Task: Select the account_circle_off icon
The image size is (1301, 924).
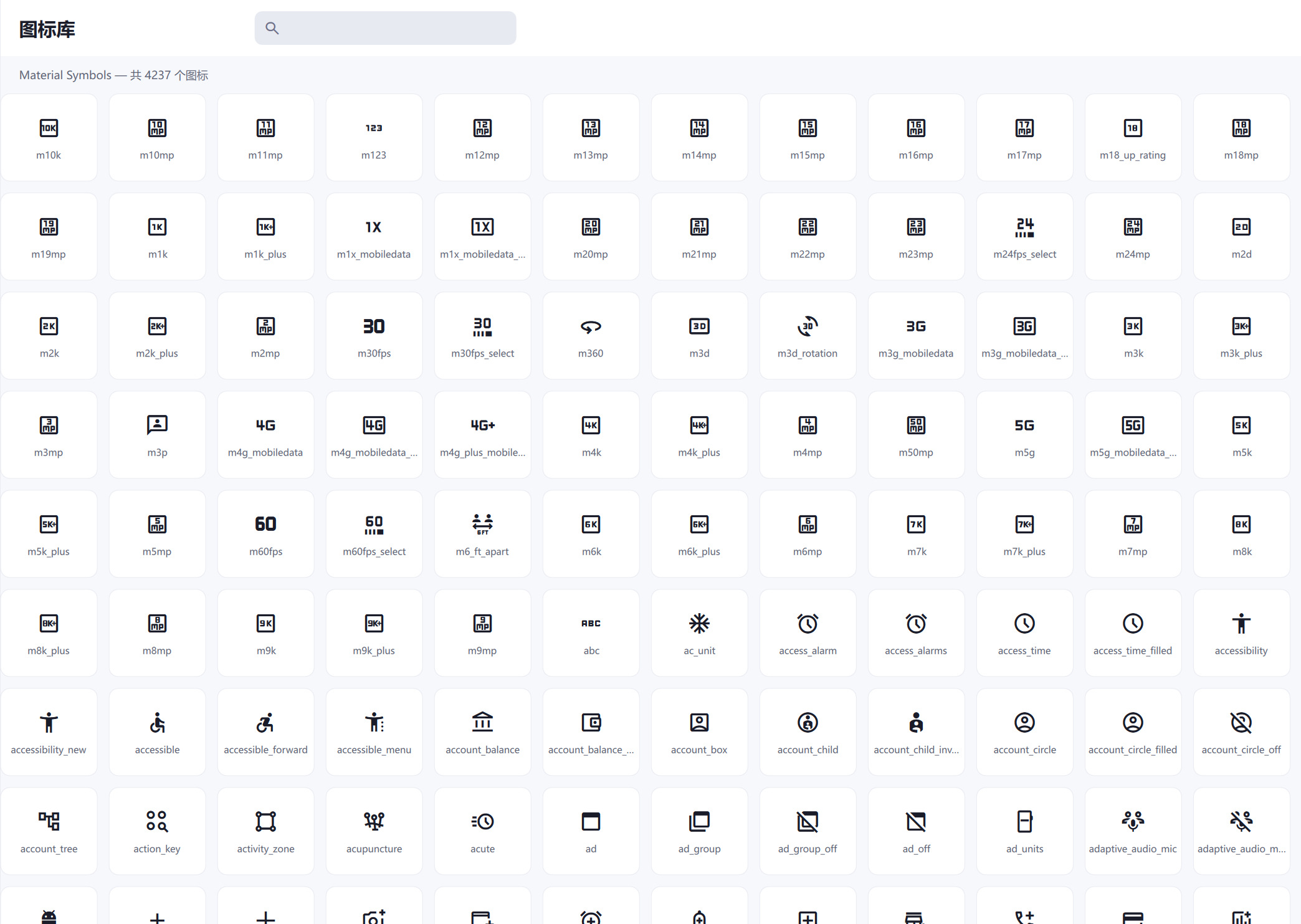Action: (x=1241, y=732)
